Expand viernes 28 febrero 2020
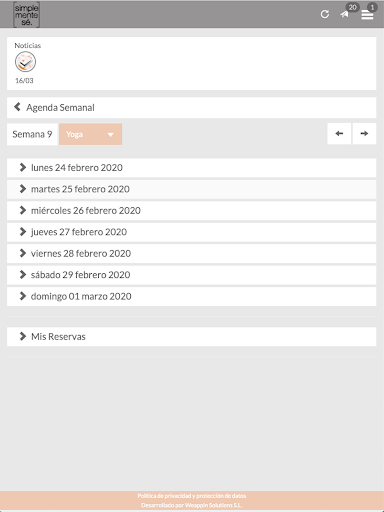The image size is (384, 512). pos(191,253)
